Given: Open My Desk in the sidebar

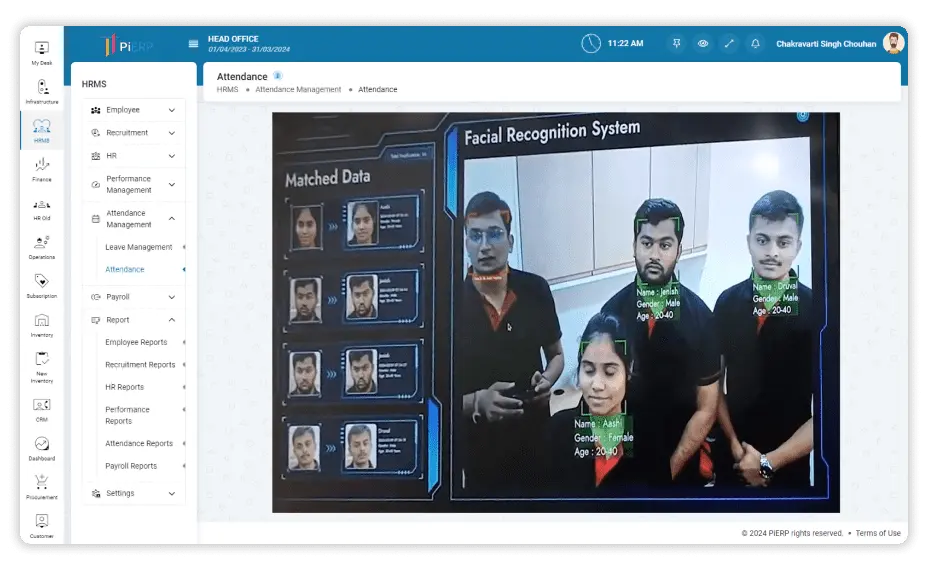Looking at the screenshot, I should pos(41,53).
